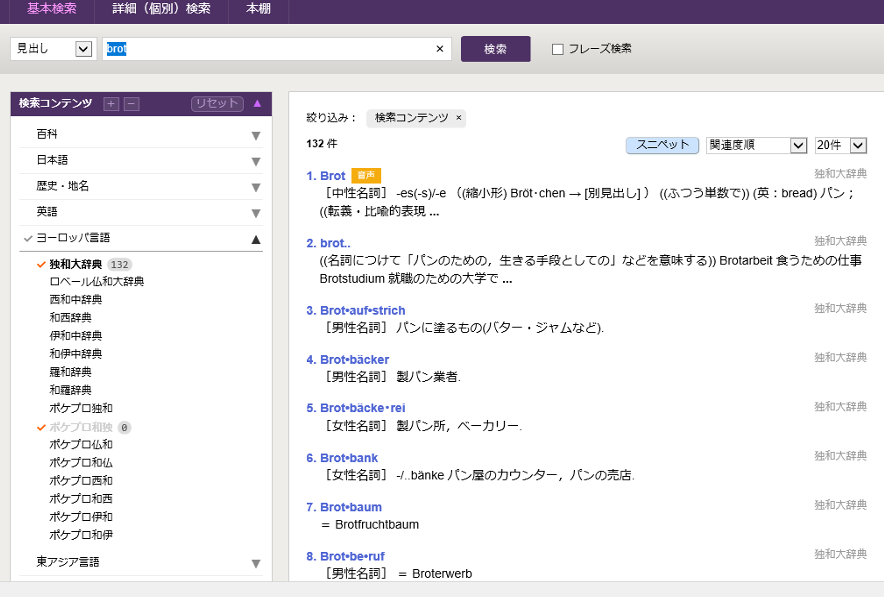
Task: Click the リセット button
Action: point(217,104)
